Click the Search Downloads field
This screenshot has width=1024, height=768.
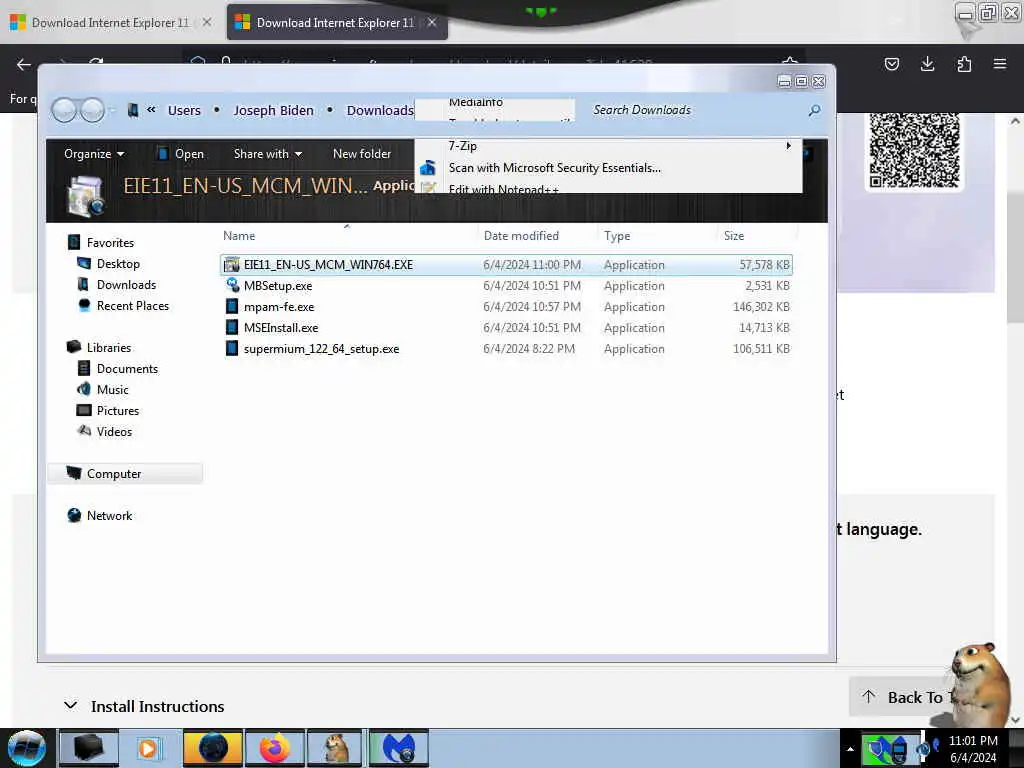(696, 110)
